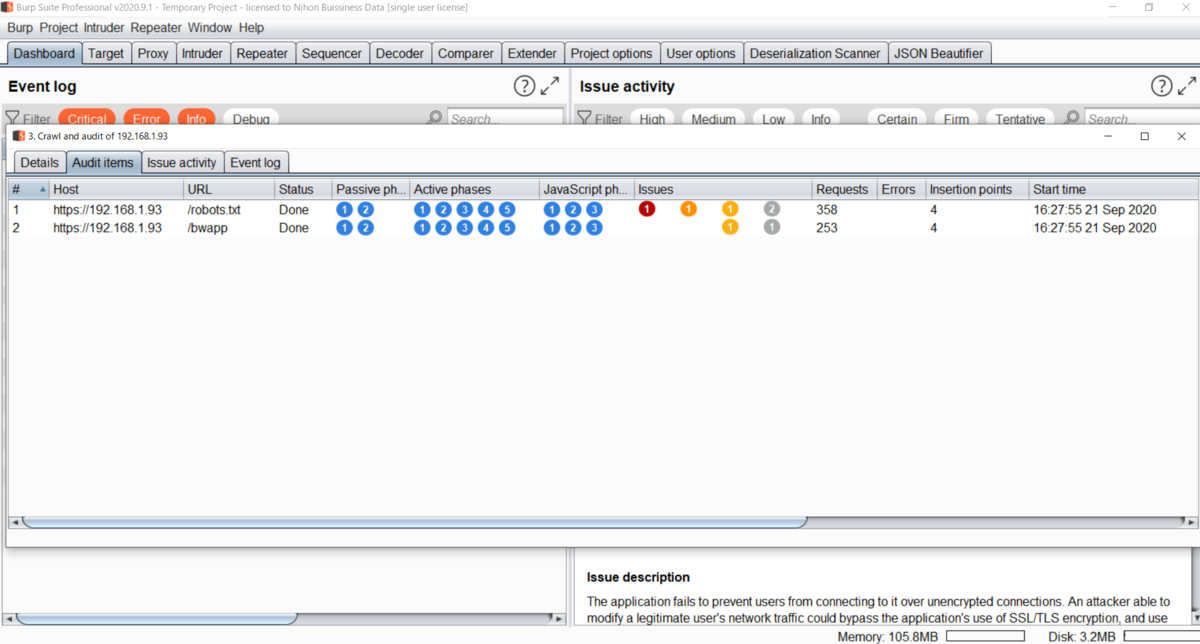Click gray info issue badge in /bwapp row
The image size is (1200, 644).
click(771, 227)
